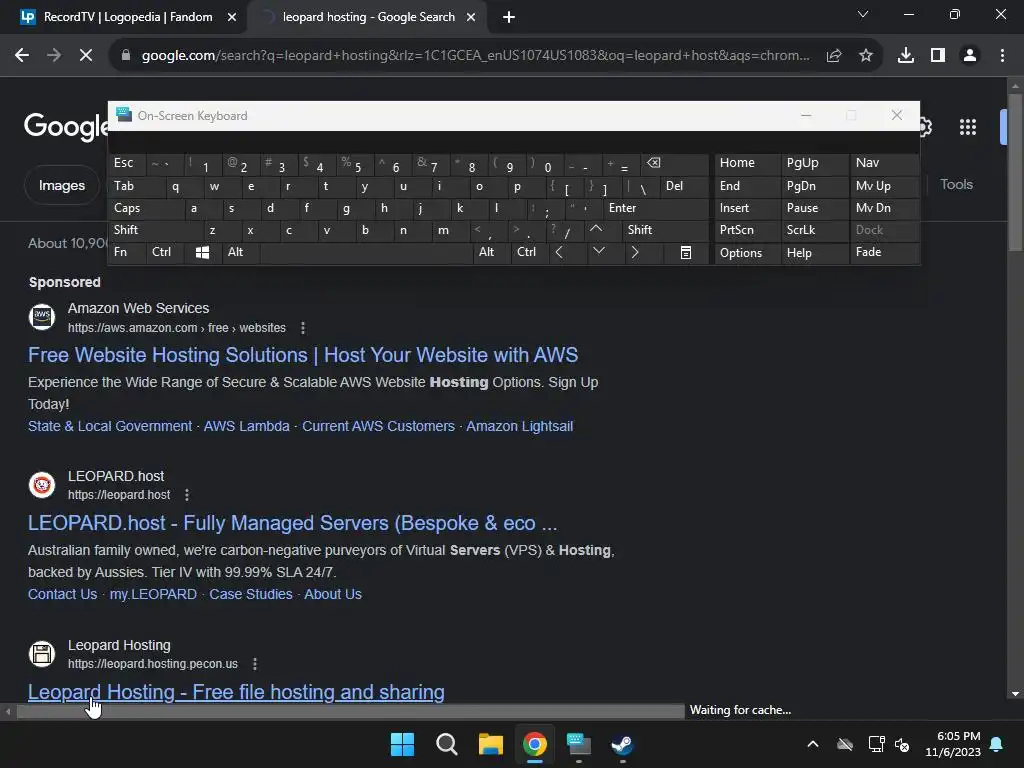Click the PrtScn key
Image resolution: width=1024 pixels, height=768 pixels.
pyautogui.click(x=747, y=230)
